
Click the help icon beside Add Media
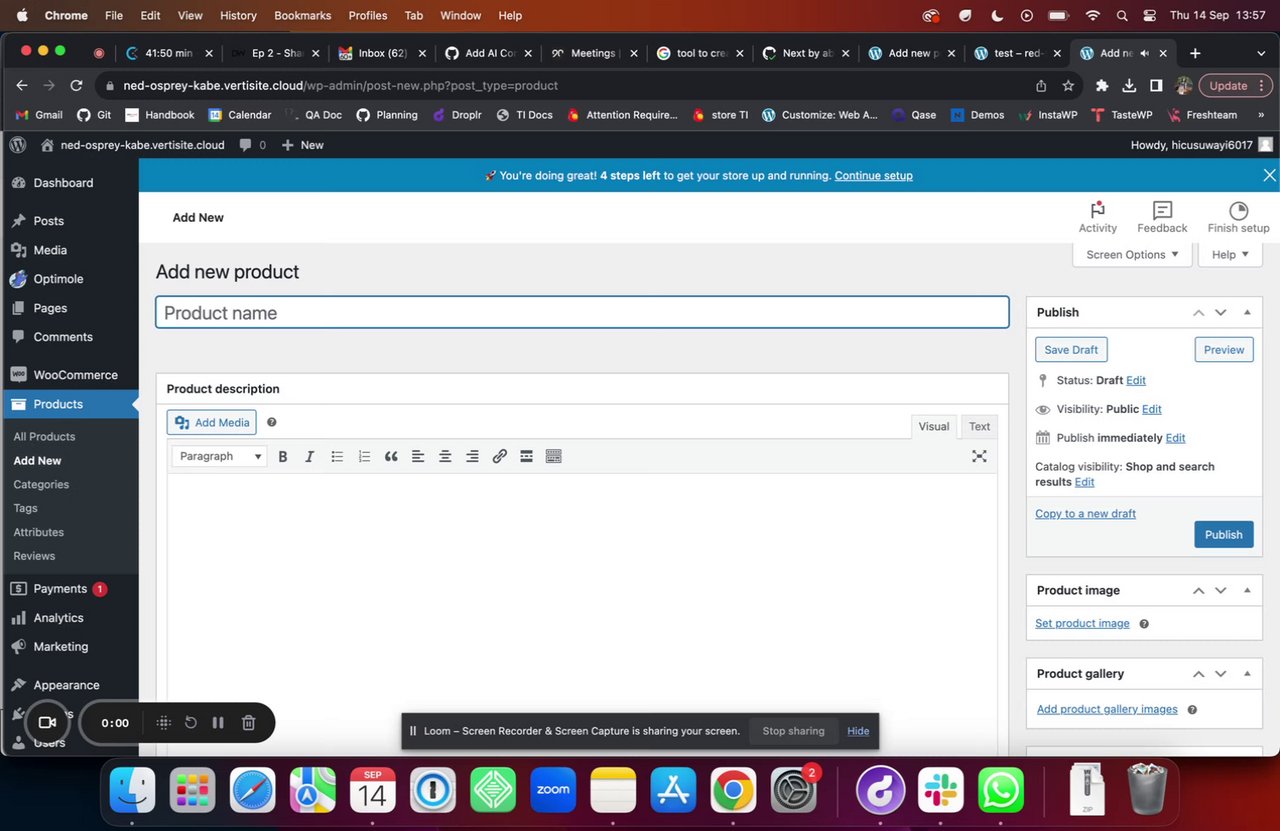tap(271, 423)
